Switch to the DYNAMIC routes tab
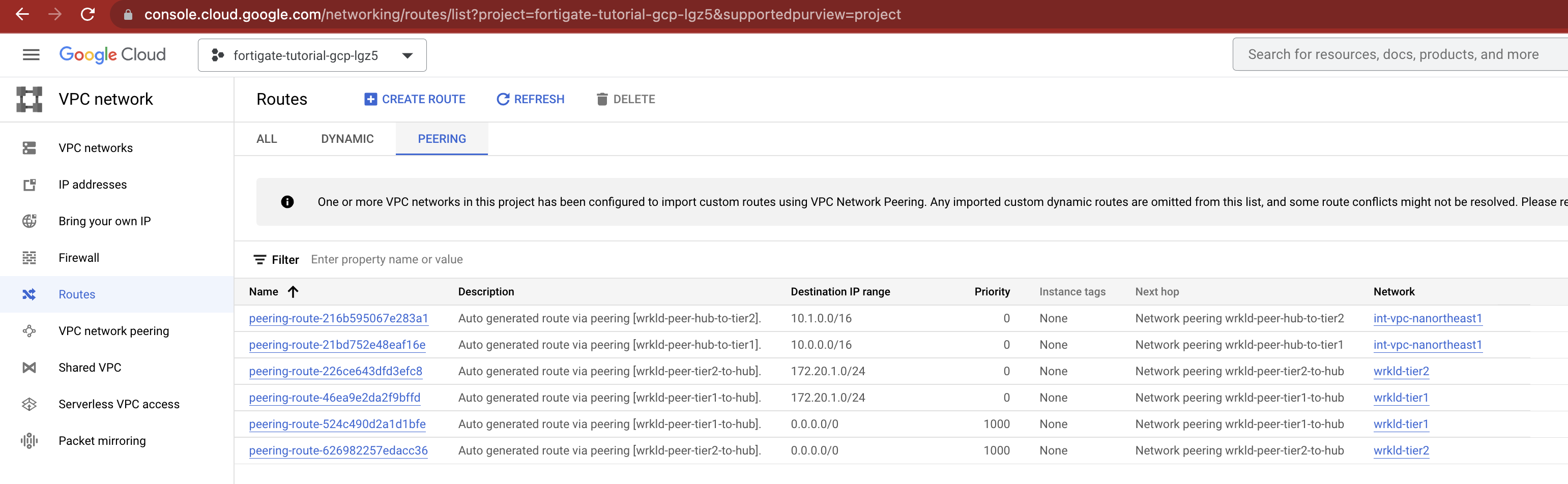This screenshot has height=484, width=1568. pyautogui.click(x=347, y=139)
